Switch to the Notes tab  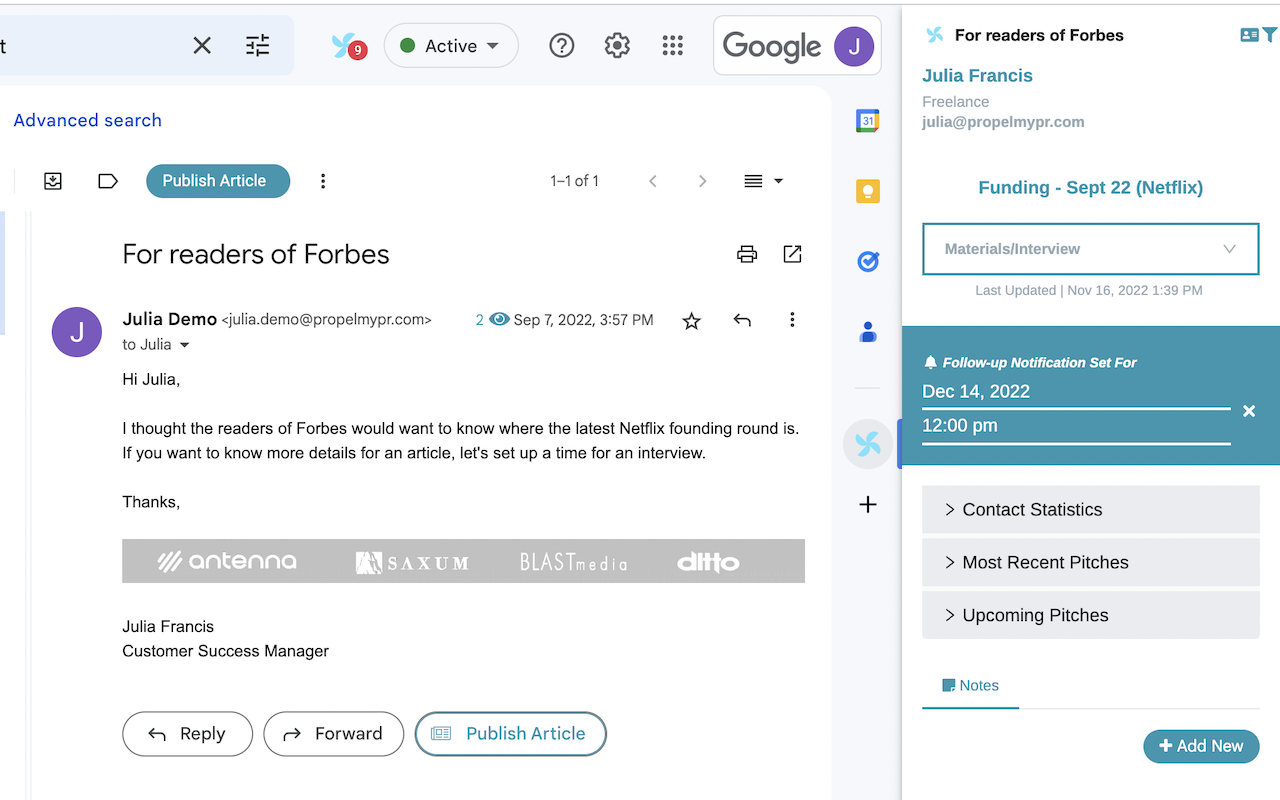click(970, 685)
